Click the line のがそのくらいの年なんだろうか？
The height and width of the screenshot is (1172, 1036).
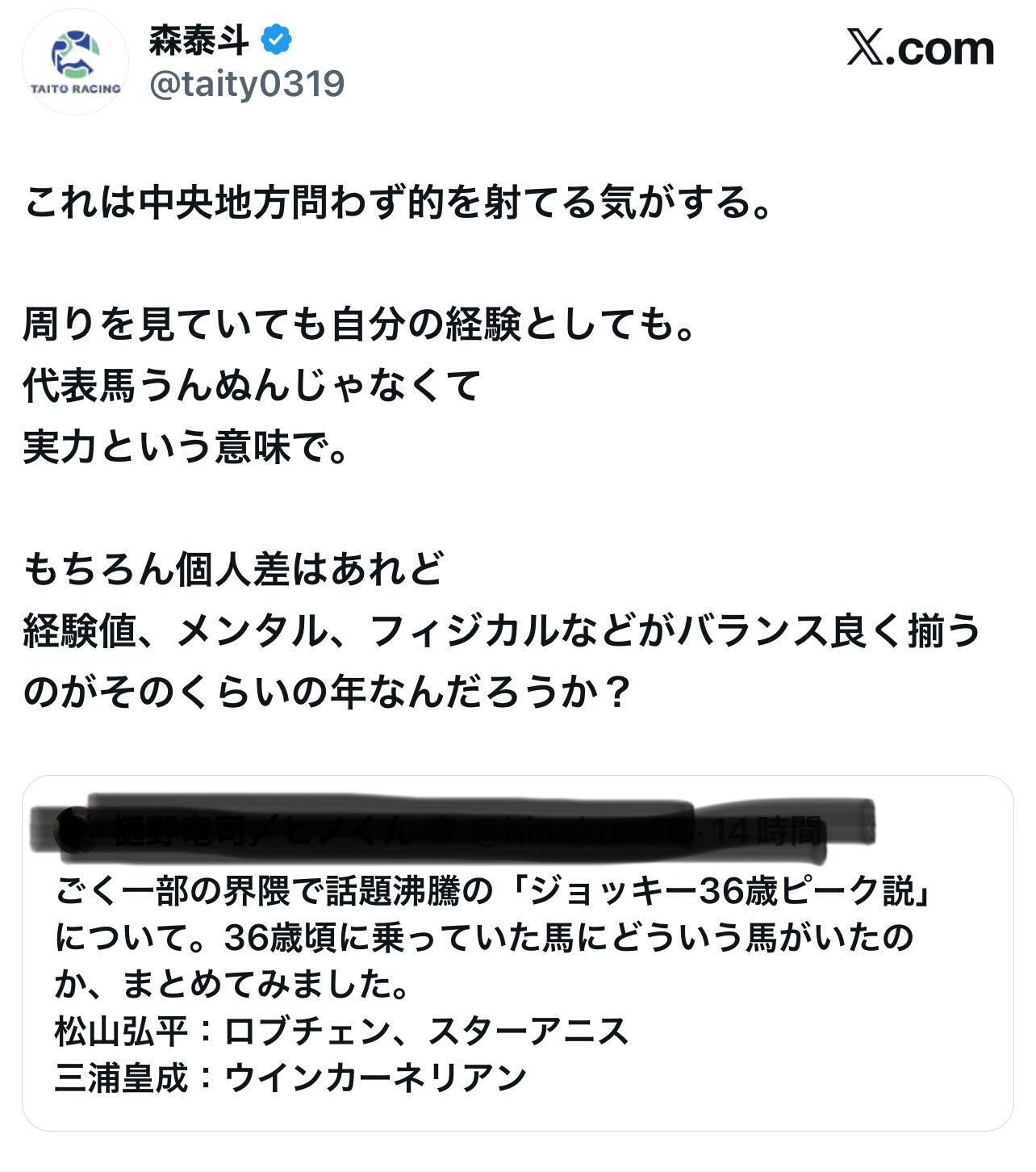pos(326,691)
